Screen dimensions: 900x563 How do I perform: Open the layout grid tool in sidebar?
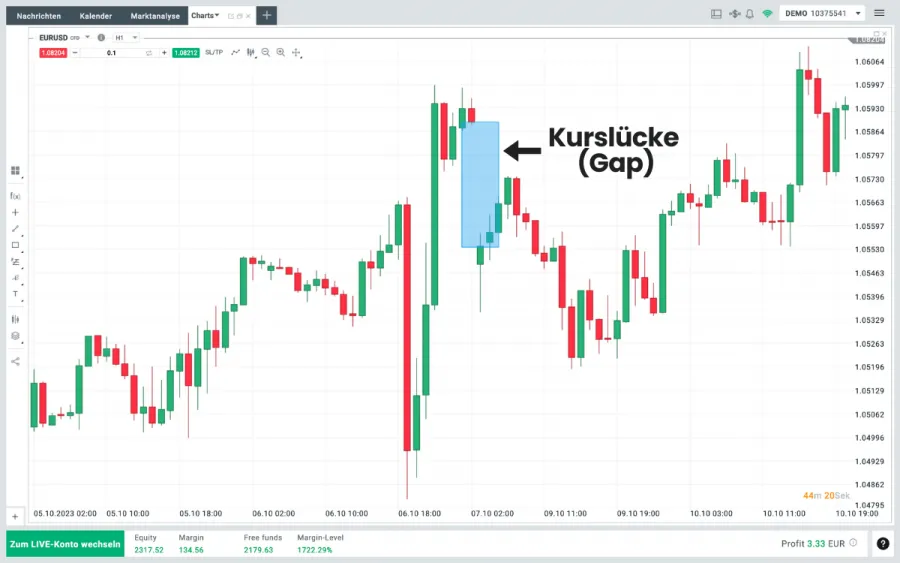click(x=15, y=170)
